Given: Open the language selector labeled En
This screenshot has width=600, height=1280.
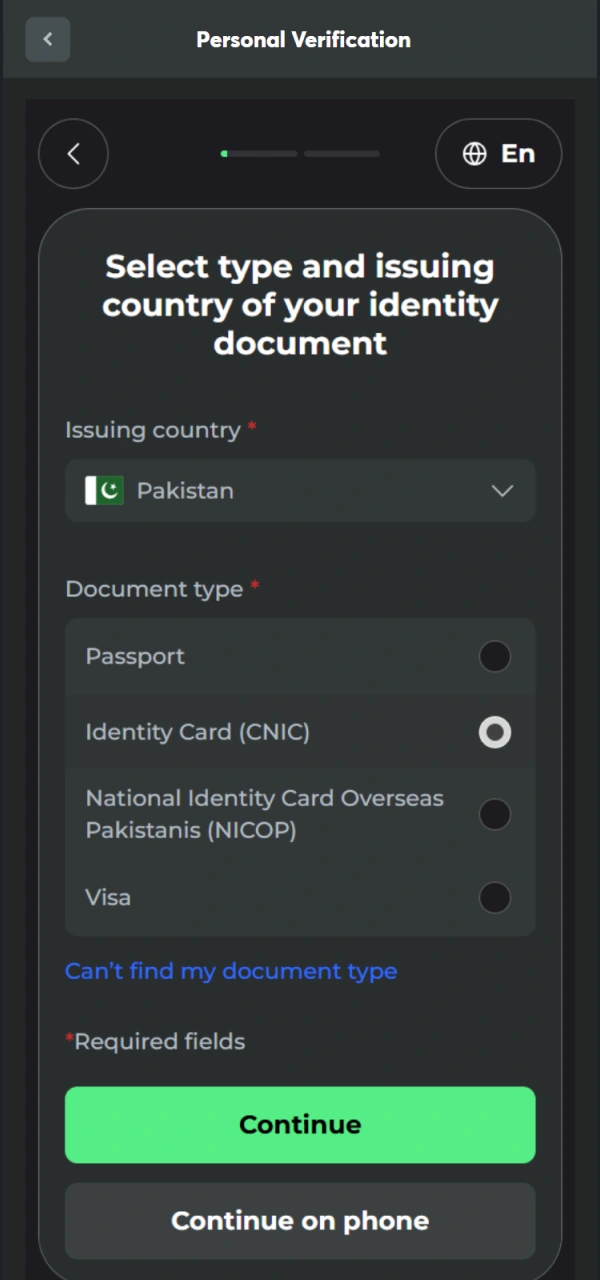Looking at the screenshot, I should pyautogui.click(x=498, y=153).
